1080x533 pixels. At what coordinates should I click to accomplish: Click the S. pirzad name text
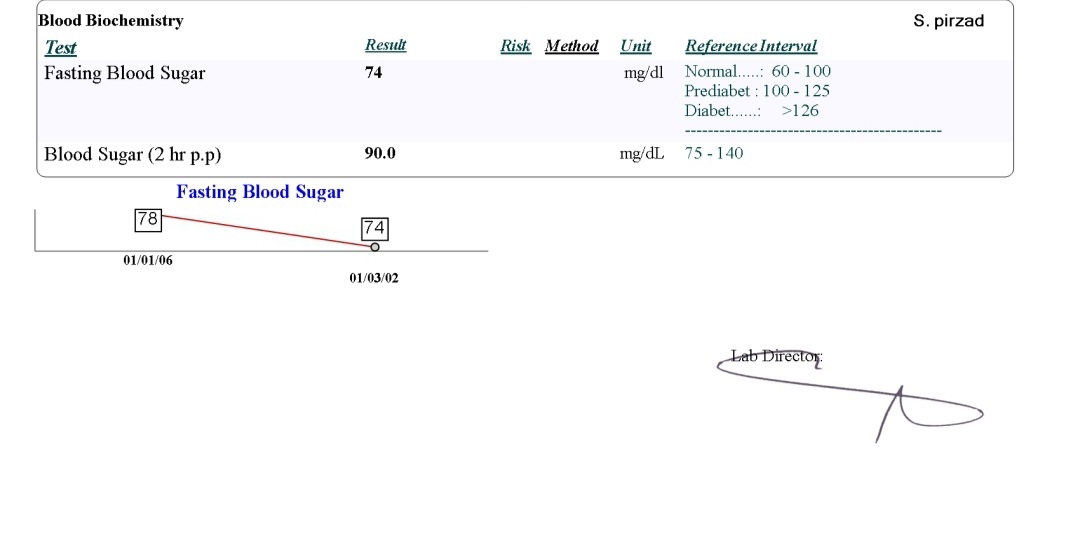(948, 21)
